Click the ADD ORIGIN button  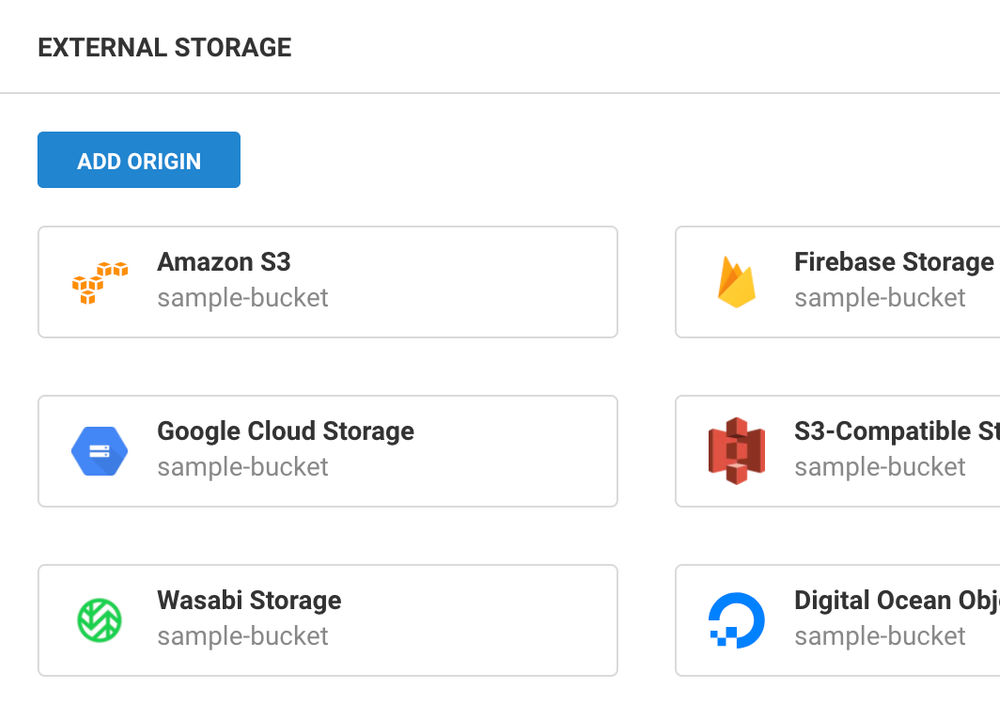click(138, 160)
